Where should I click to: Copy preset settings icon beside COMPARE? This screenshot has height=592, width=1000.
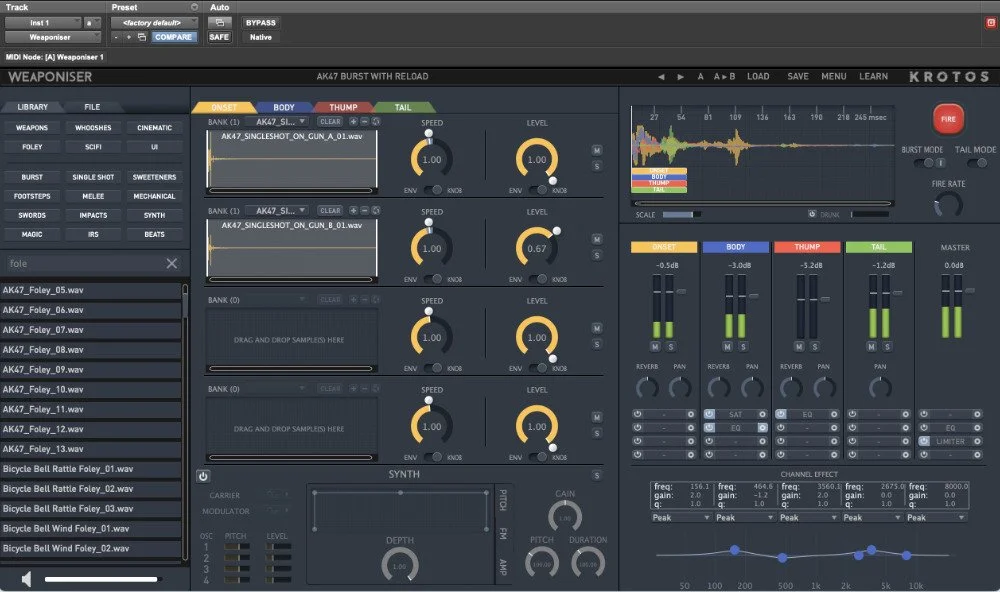click(142, 37)
